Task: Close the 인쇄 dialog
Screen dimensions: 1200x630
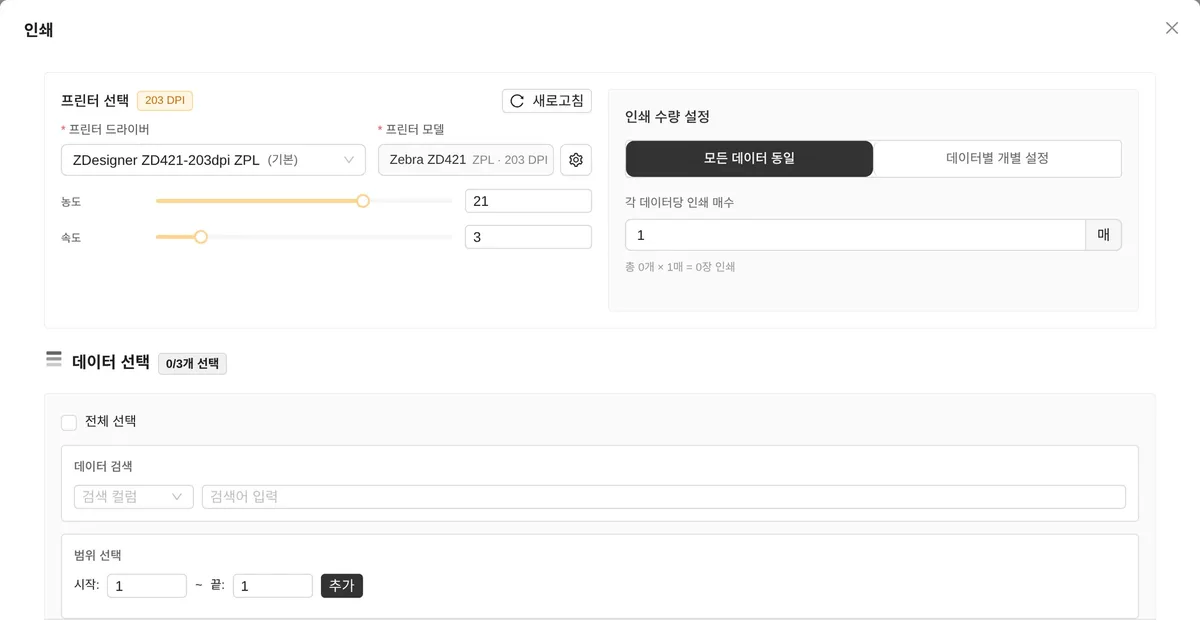Action: [1172, 28]
